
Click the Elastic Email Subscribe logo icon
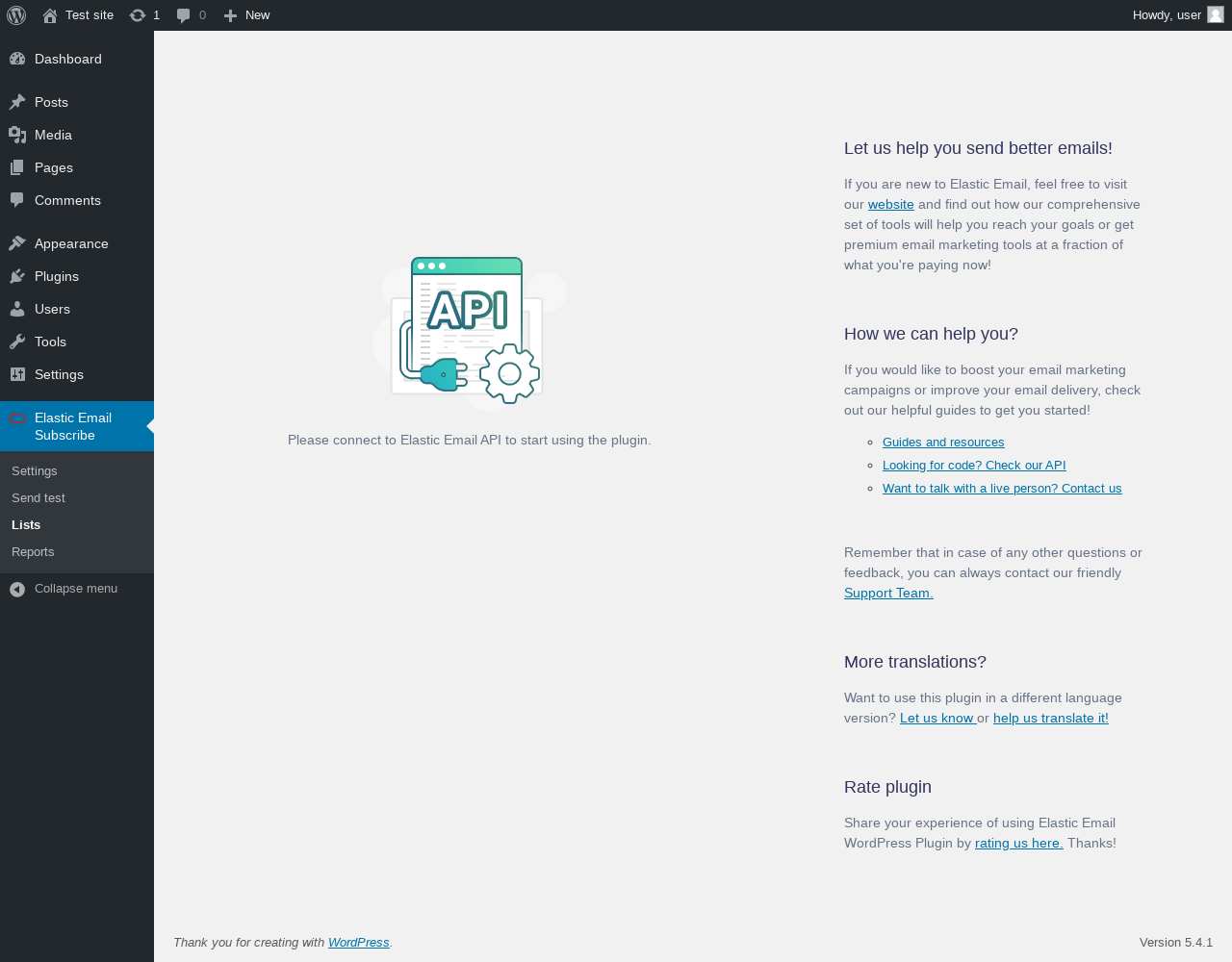tap(17, 418)
